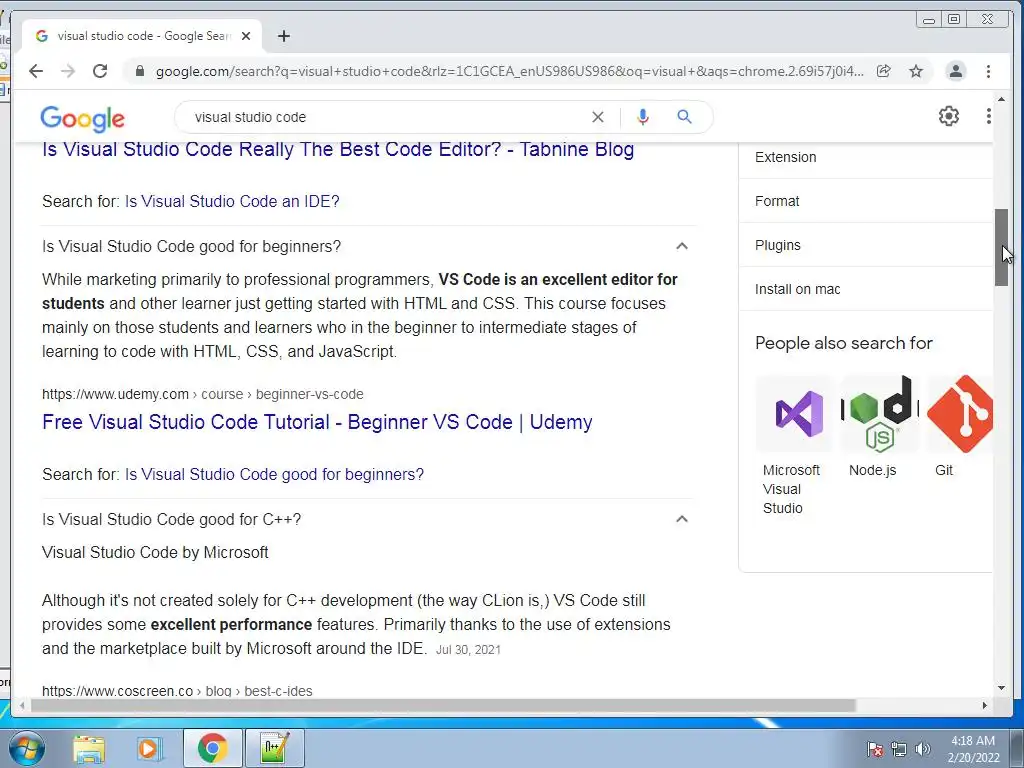The image size is (1024, 768).
Task: Open the volume speaker tray icon
Action: (x=922, y=749)
